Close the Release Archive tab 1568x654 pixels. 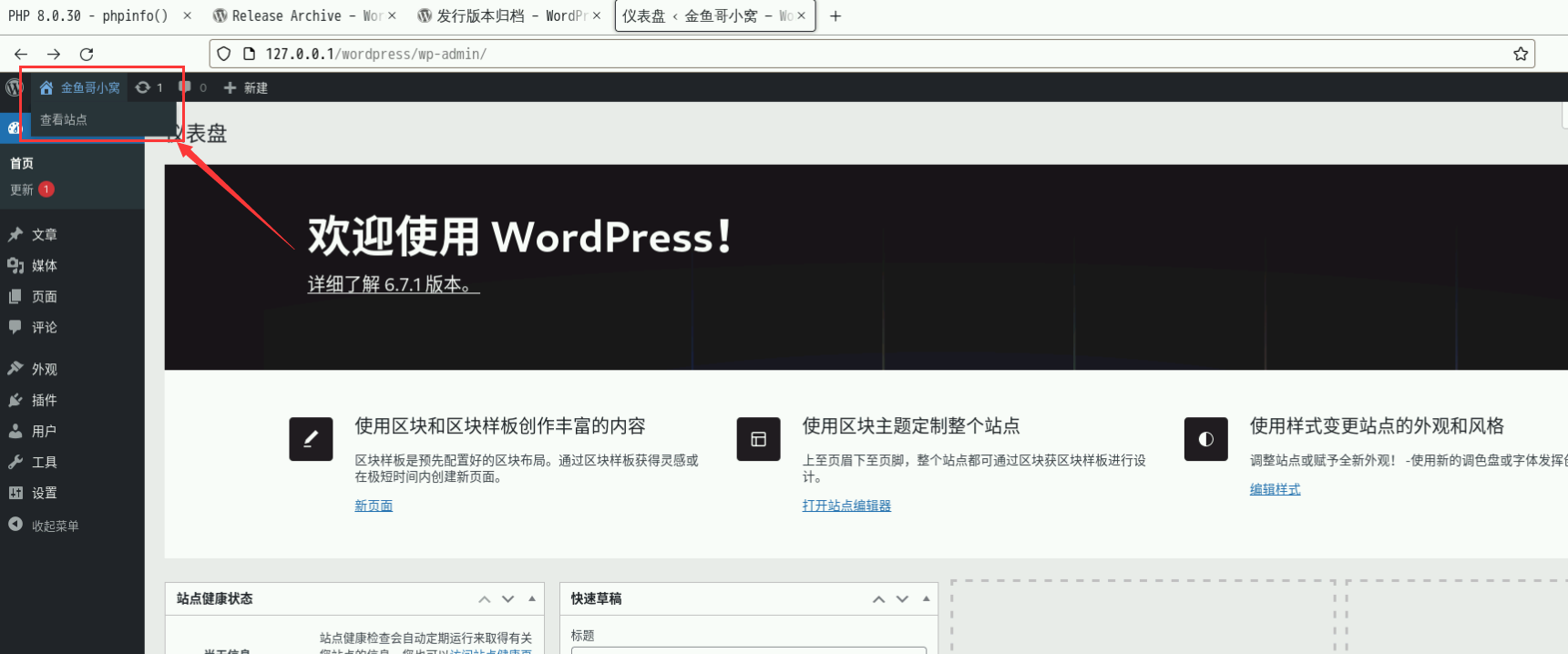coord(392,15)
